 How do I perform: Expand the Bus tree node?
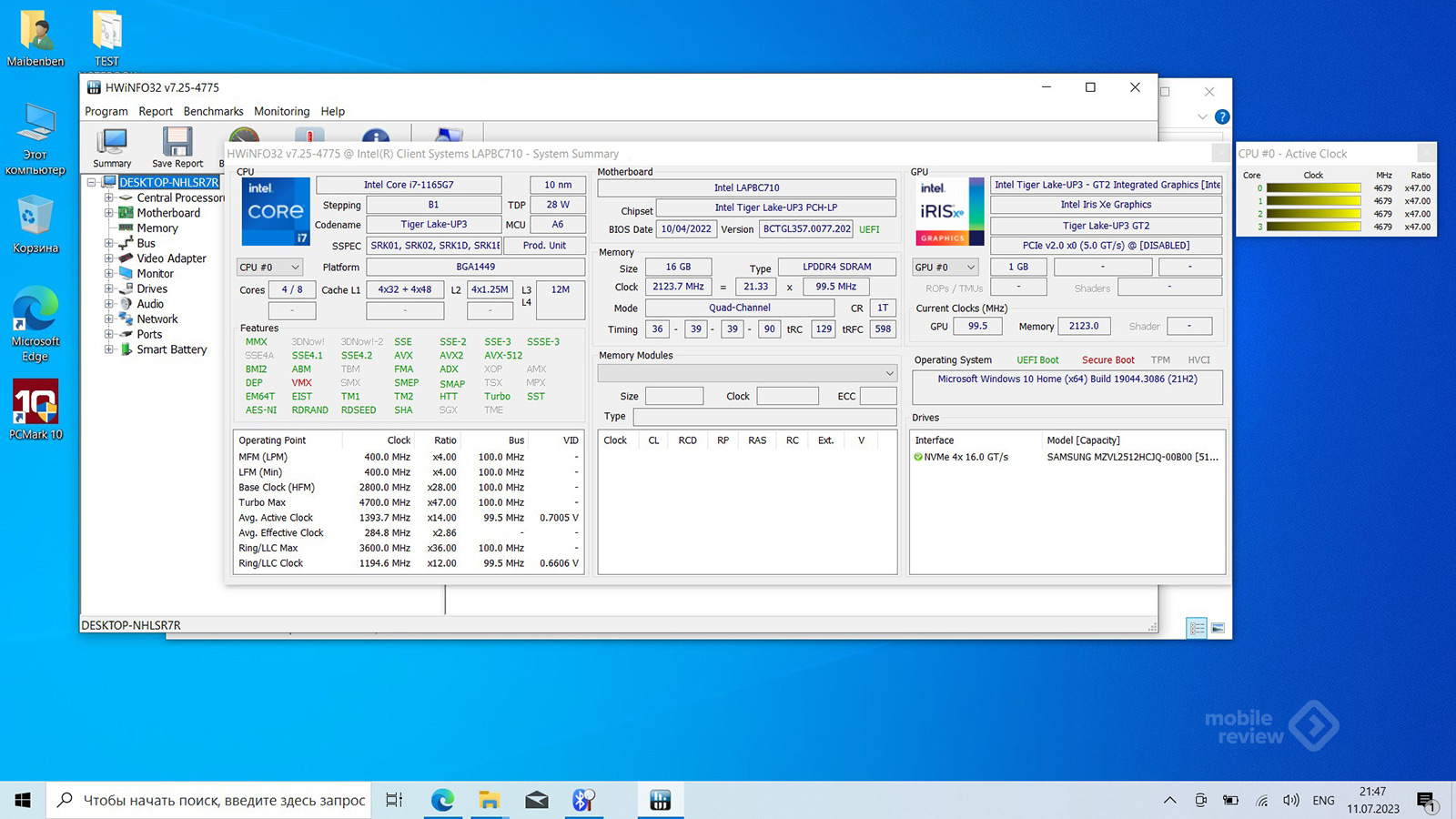click(x=108, y=243)
